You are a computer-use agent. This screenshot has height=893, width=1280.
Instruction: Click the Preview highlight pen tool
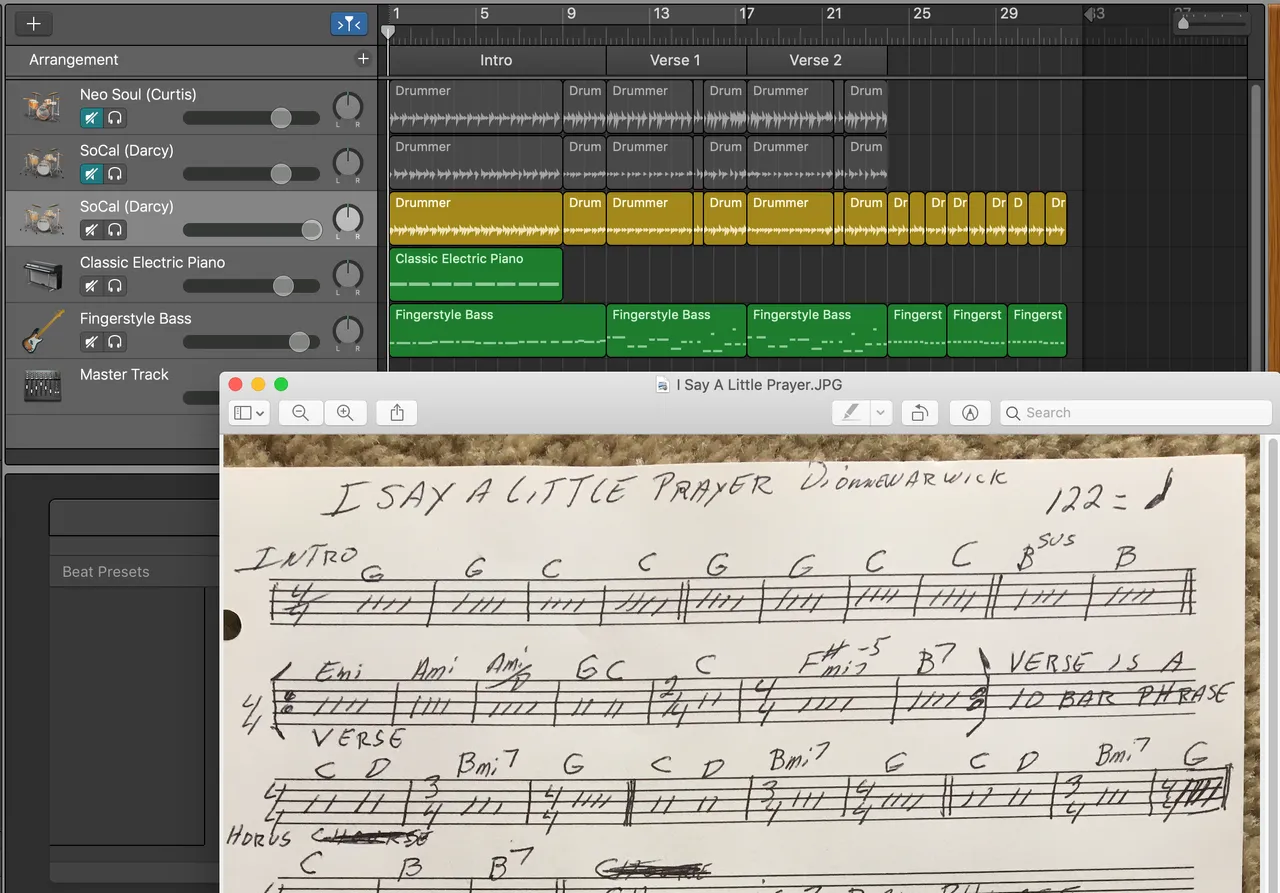click(851, 412)
